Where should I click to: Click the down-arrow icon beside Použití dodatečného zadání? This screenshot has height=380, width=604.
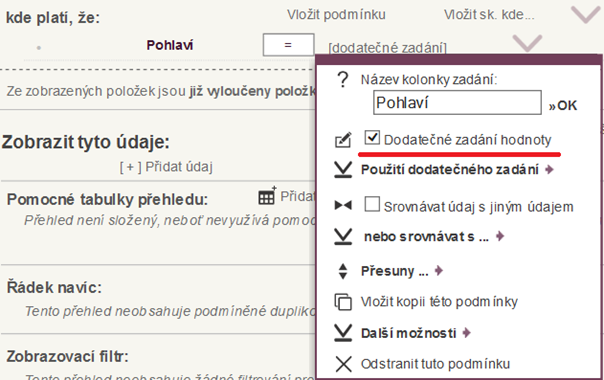343,170
